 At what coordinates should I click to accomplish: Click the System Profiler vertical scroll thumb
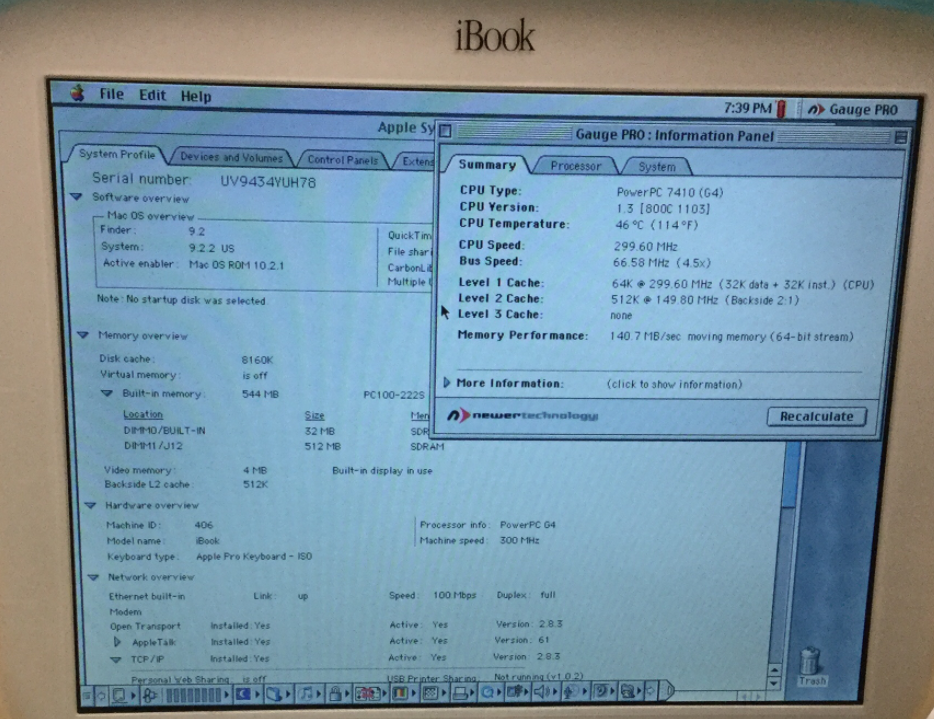click(791, 475)
